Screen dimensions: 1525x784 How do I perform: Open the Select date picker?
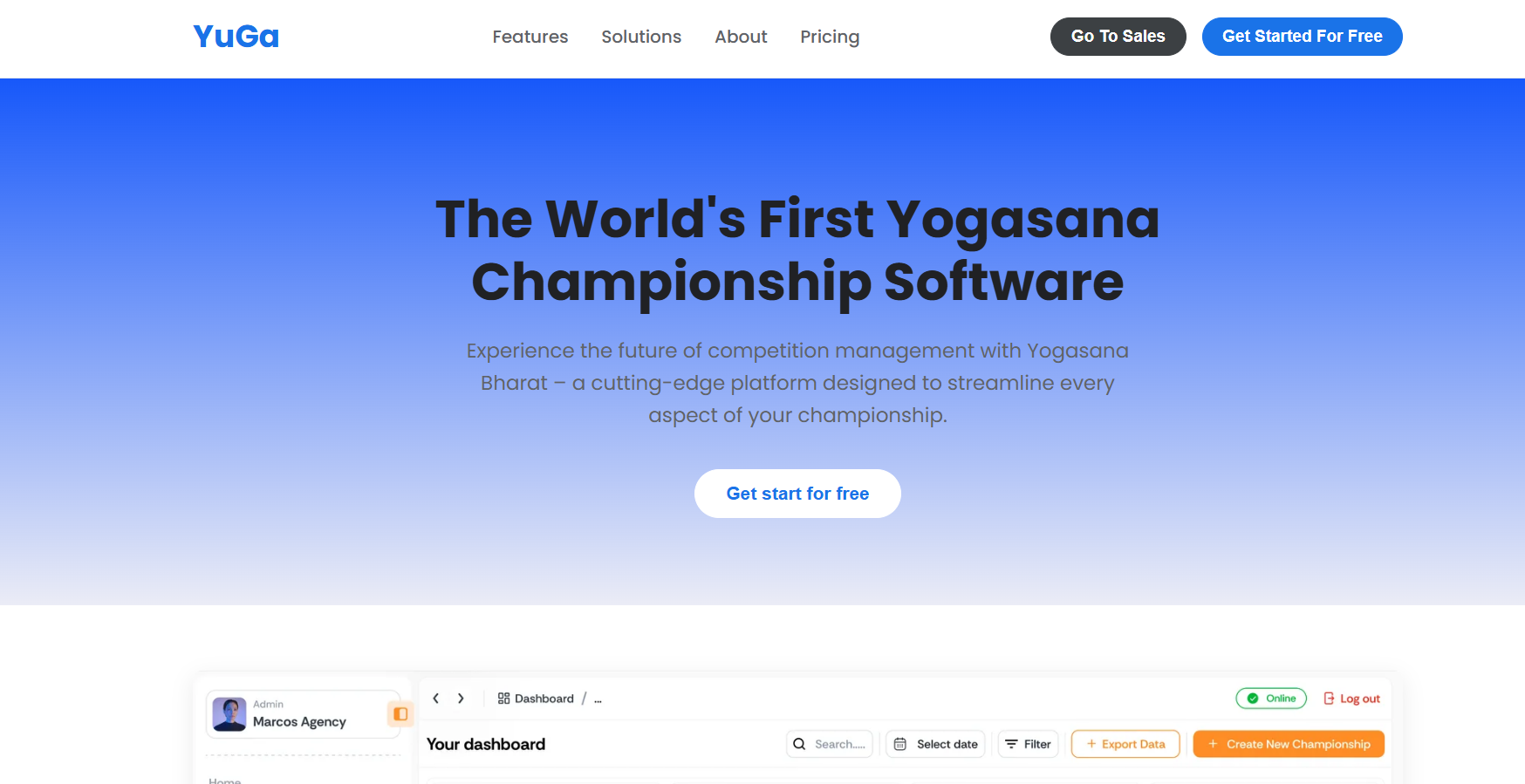pos(935,744)
